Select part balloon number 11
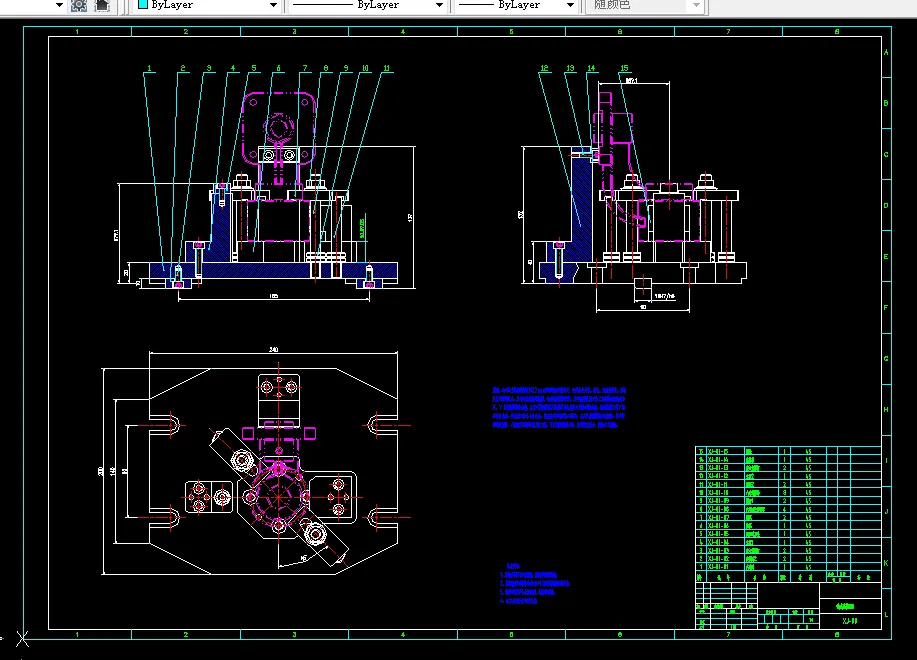 coord(387,68)
